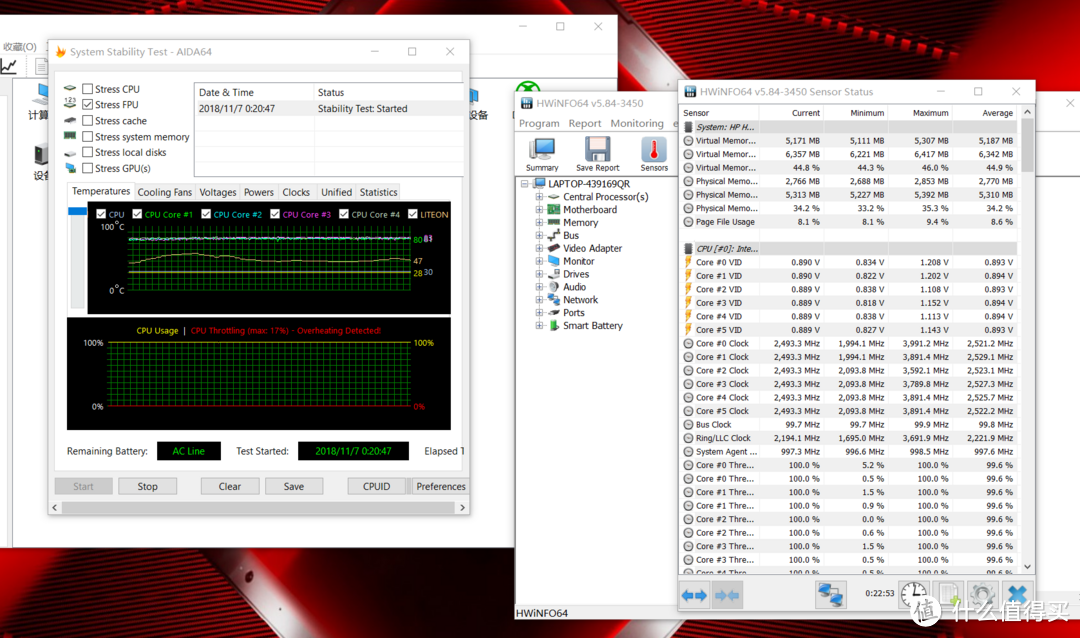Switch to the Voltages tab
The height and width of the screenshot is (638, 1080).
click(218, 192)
